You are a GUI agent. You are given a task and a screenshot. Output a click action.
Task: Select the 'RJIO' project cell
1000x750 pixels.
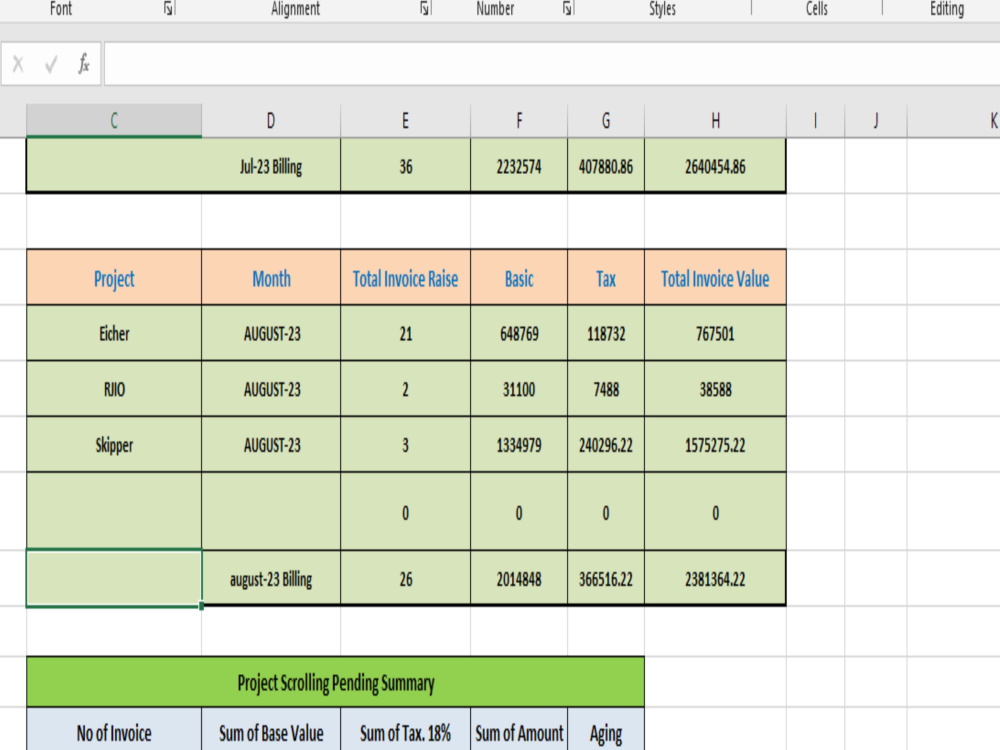[x=114, y=389]
